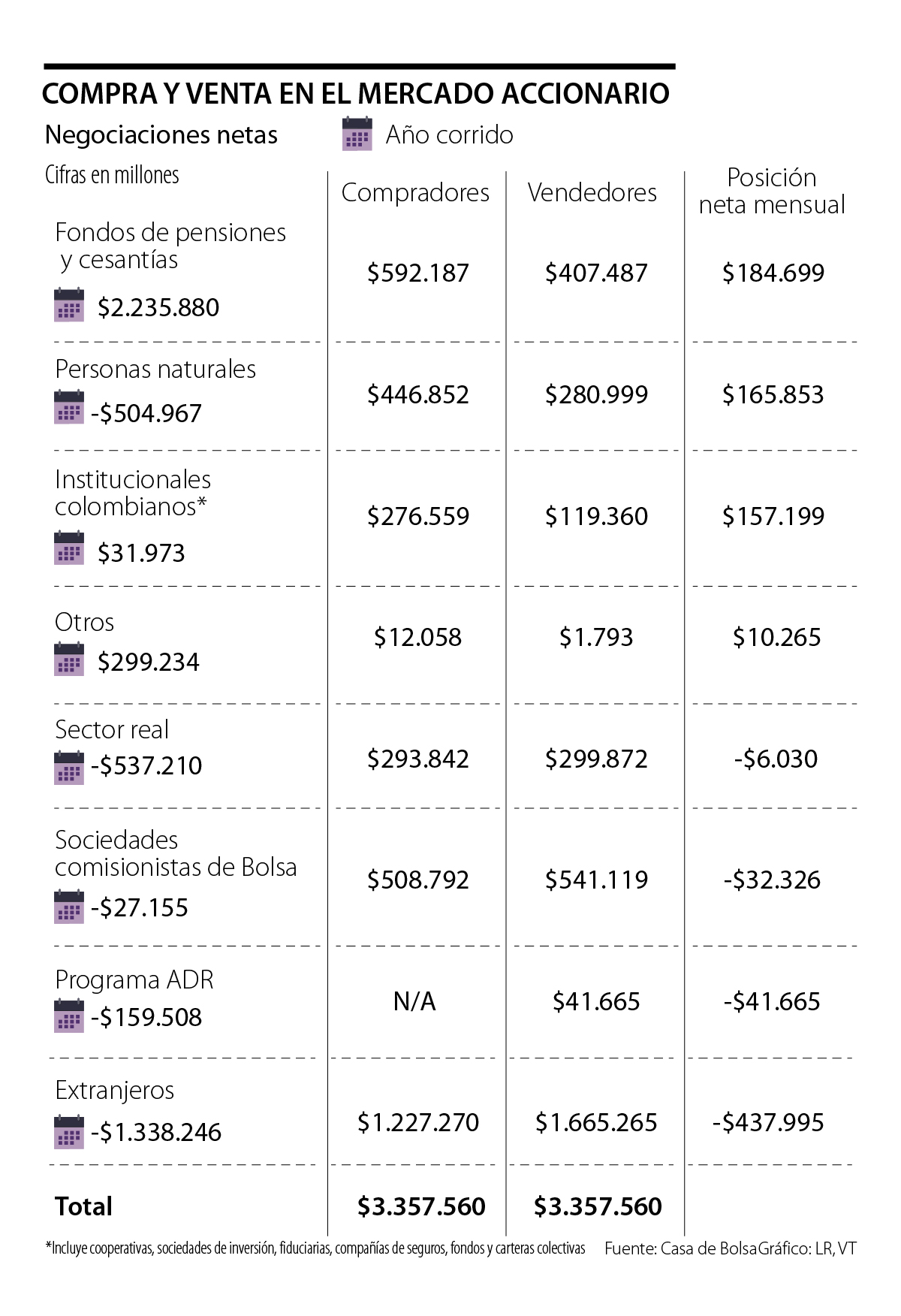The image size is (901, 1316).
Task: Click calendar icon next to -$1.338.246
Action: pos(69,1132)
